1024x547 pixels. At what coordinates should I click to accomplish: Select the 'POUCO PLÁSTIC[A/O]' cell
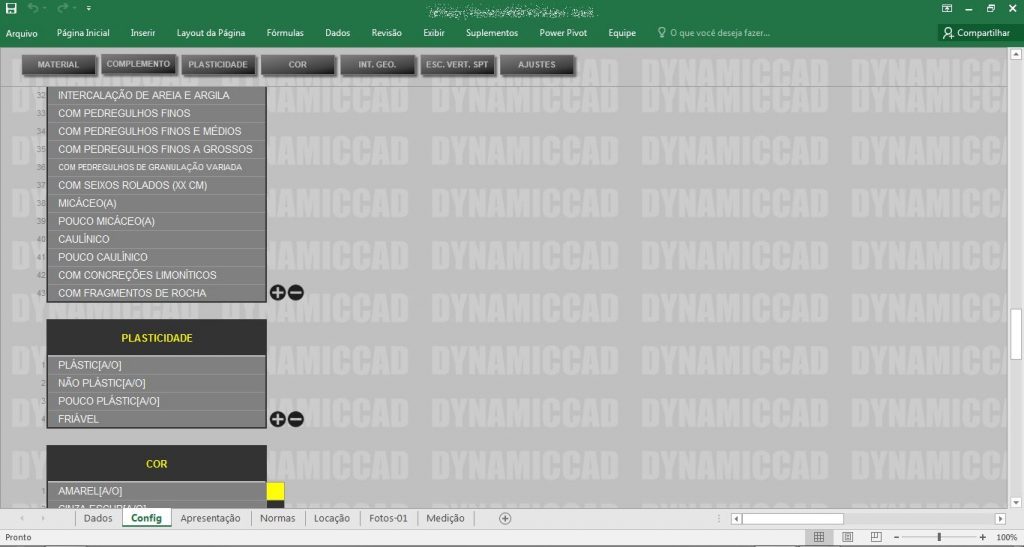pos(157,401)
